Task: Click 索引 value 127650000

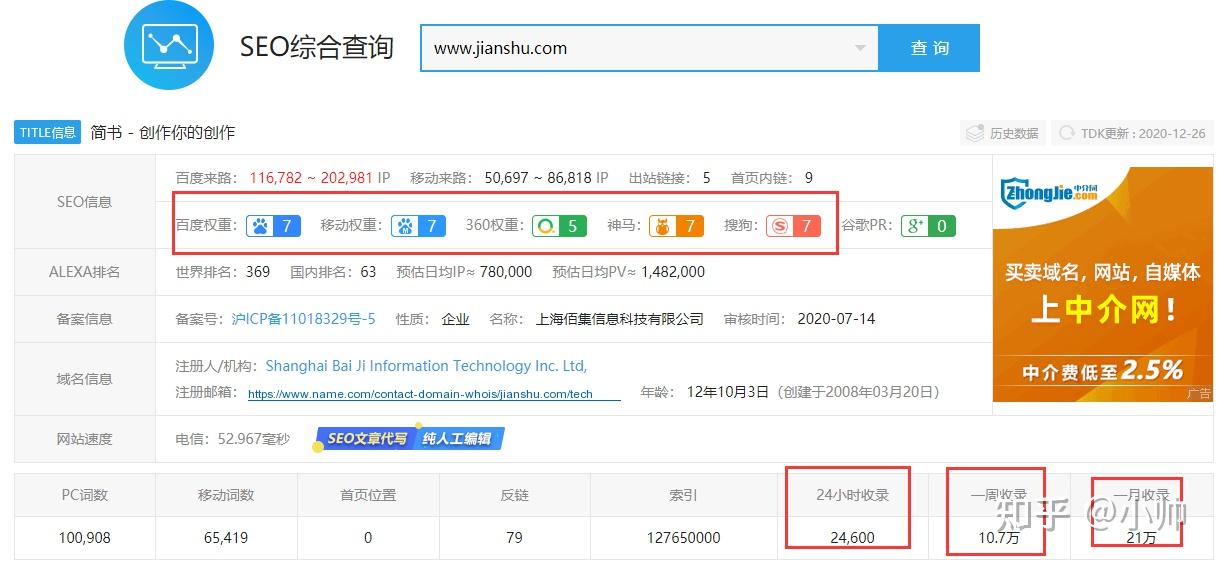Action: click(x=683, y=537)
